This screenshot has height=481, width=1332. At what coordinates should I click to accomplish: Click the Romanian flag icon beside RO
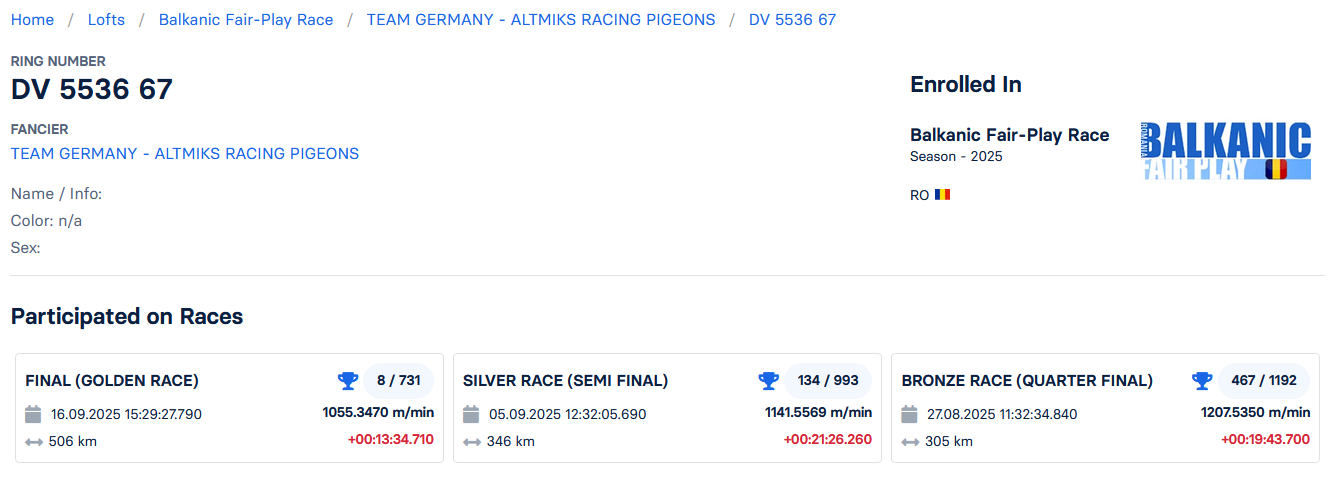942,195
